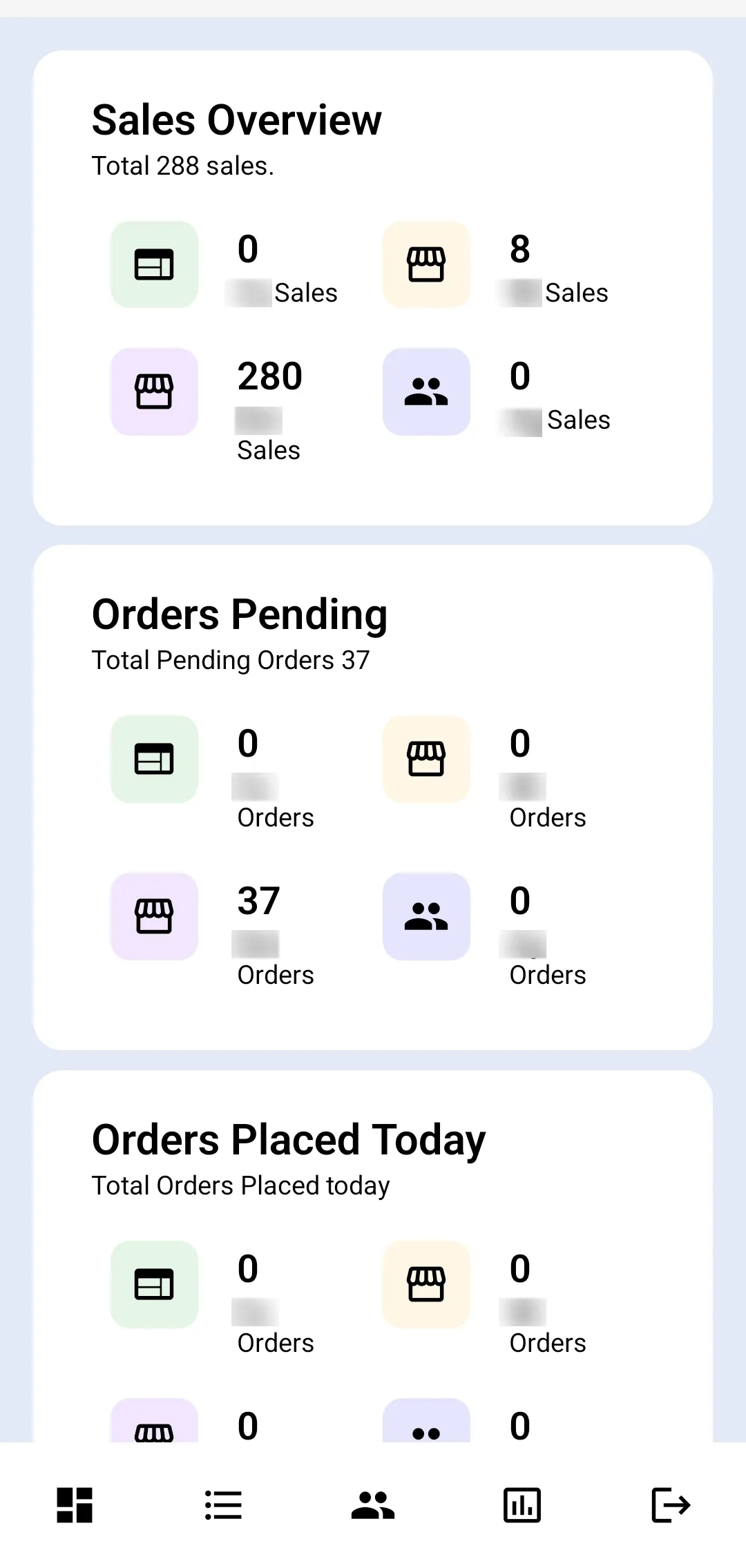Open the reports chart tab
This screenshot has height=1568, width=746.
pos(522,1504)
